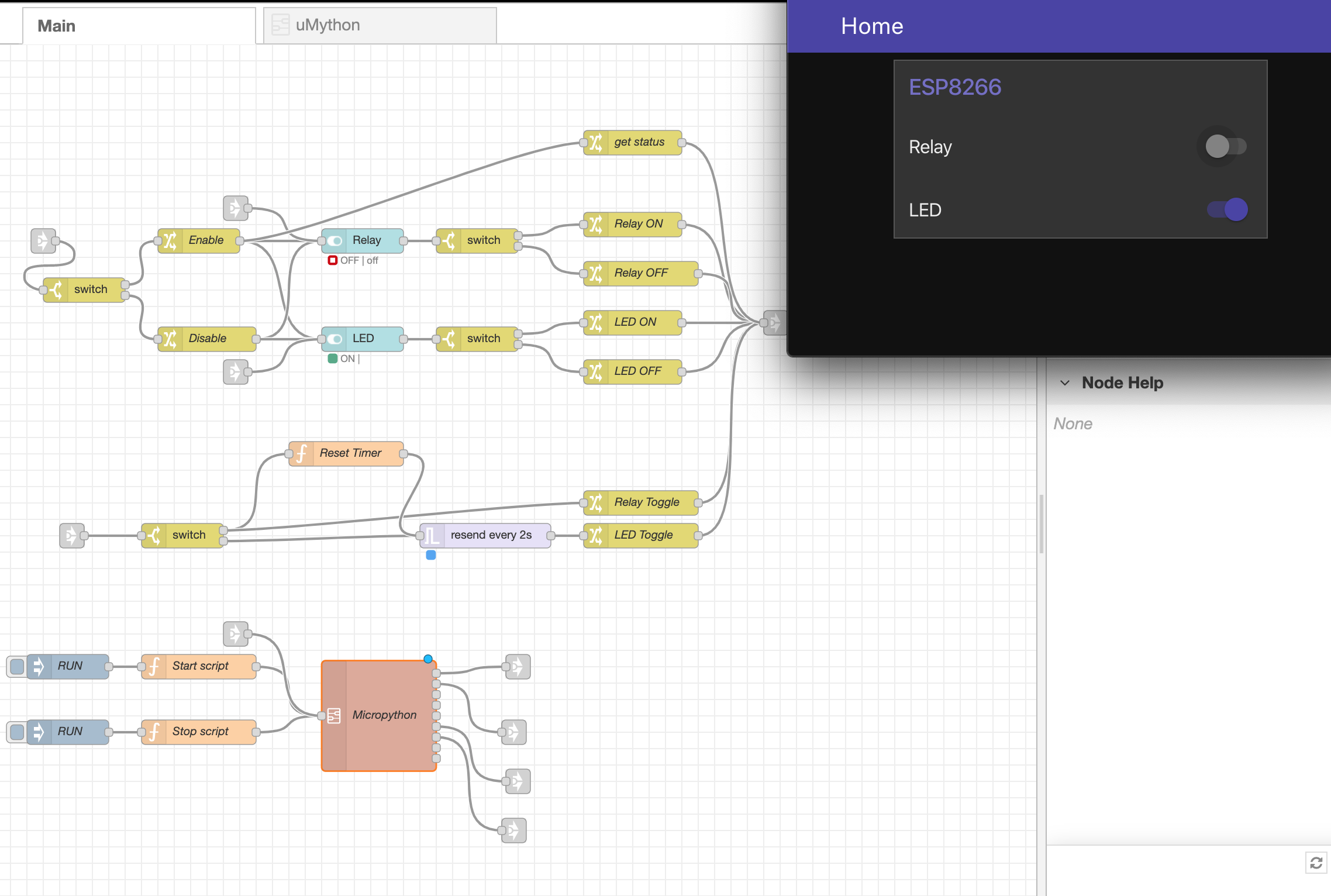This screenshot has width=1331, height=896.
Task: Click the "get status" change node
Action: point(632,142)
